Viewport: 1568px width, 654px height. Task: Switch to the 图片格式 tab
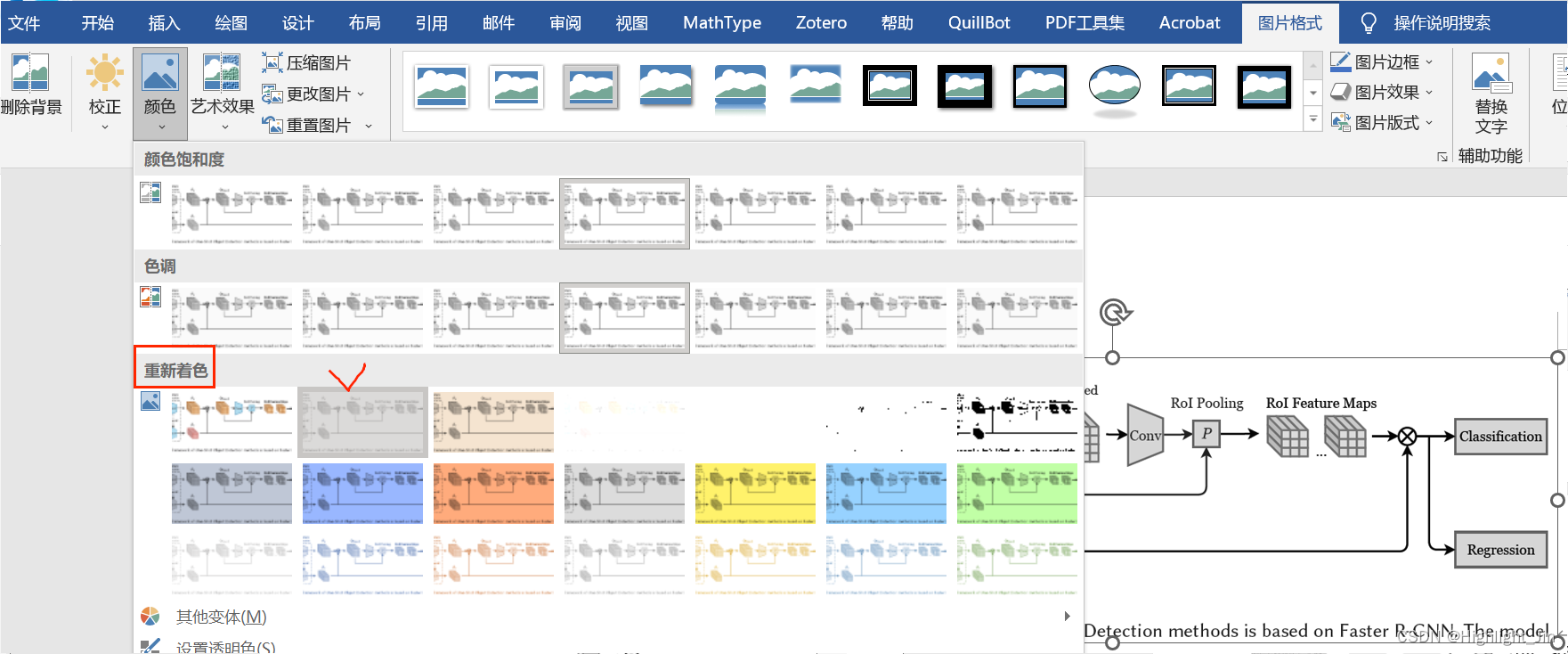(x=1289, y=22)
